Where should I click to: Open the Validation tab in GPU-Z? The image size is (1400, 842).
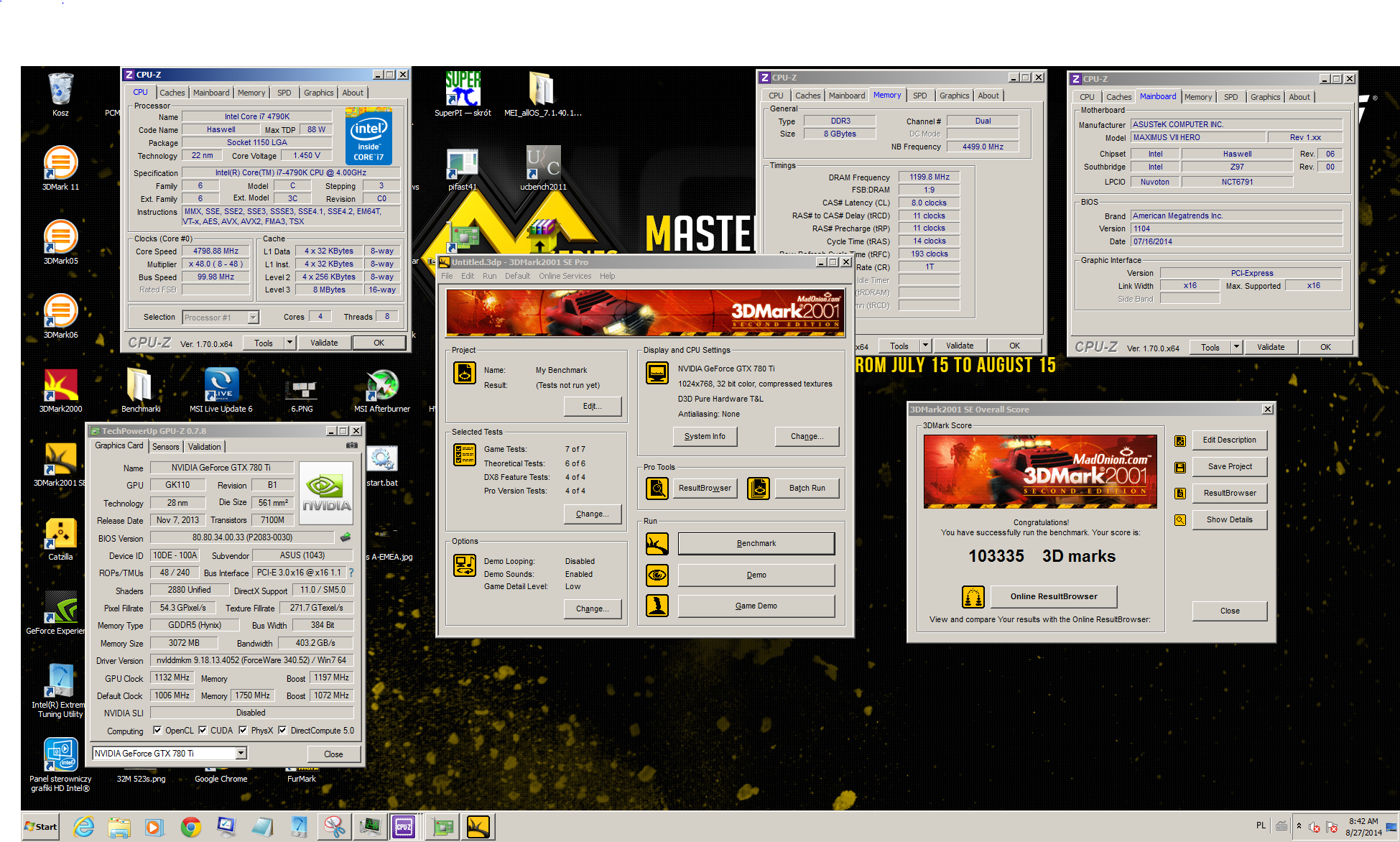204,447
